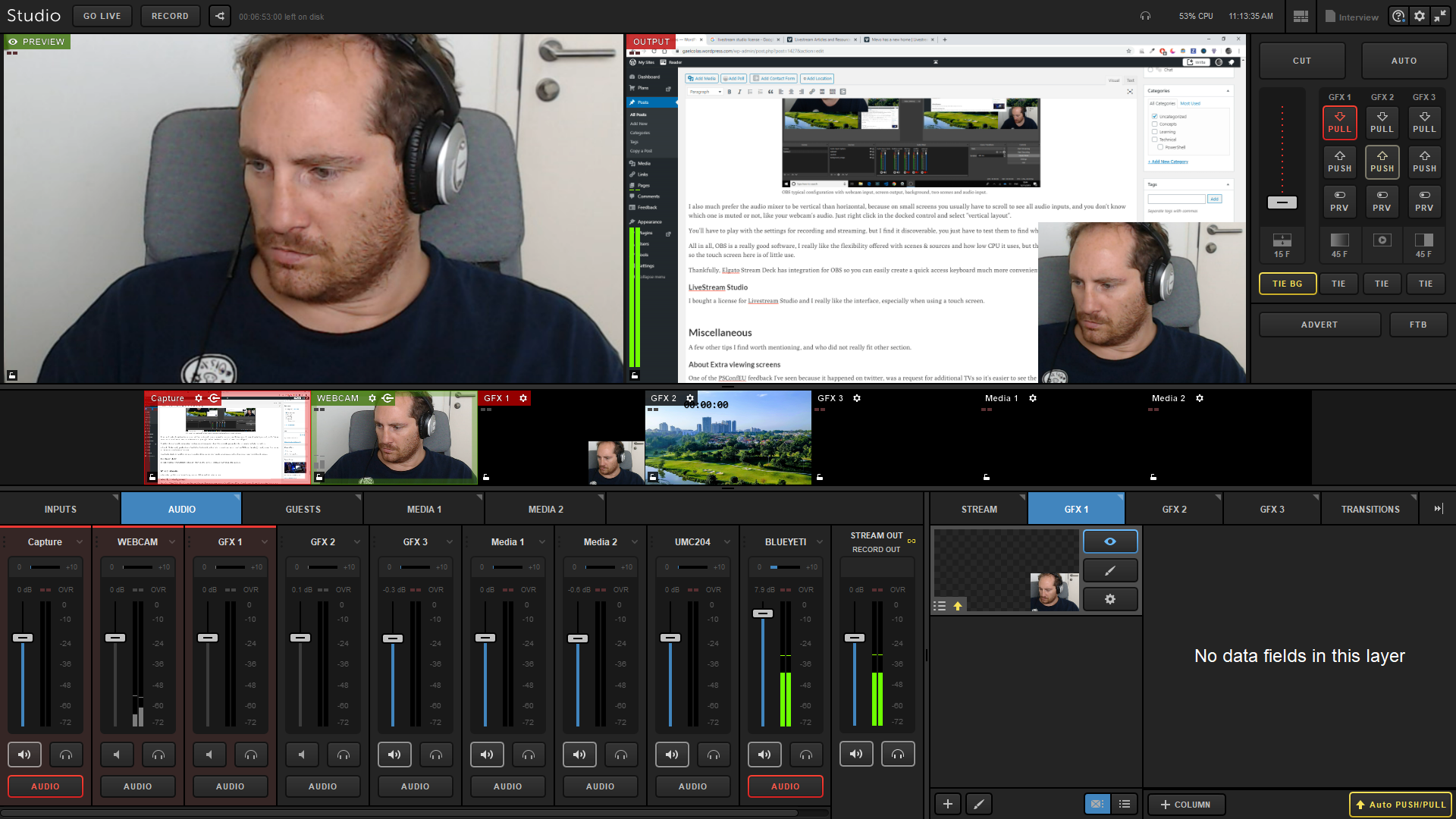Click the CUT transition button
The width and height of the screenshot is (1456, 819).
[1301, 61]
